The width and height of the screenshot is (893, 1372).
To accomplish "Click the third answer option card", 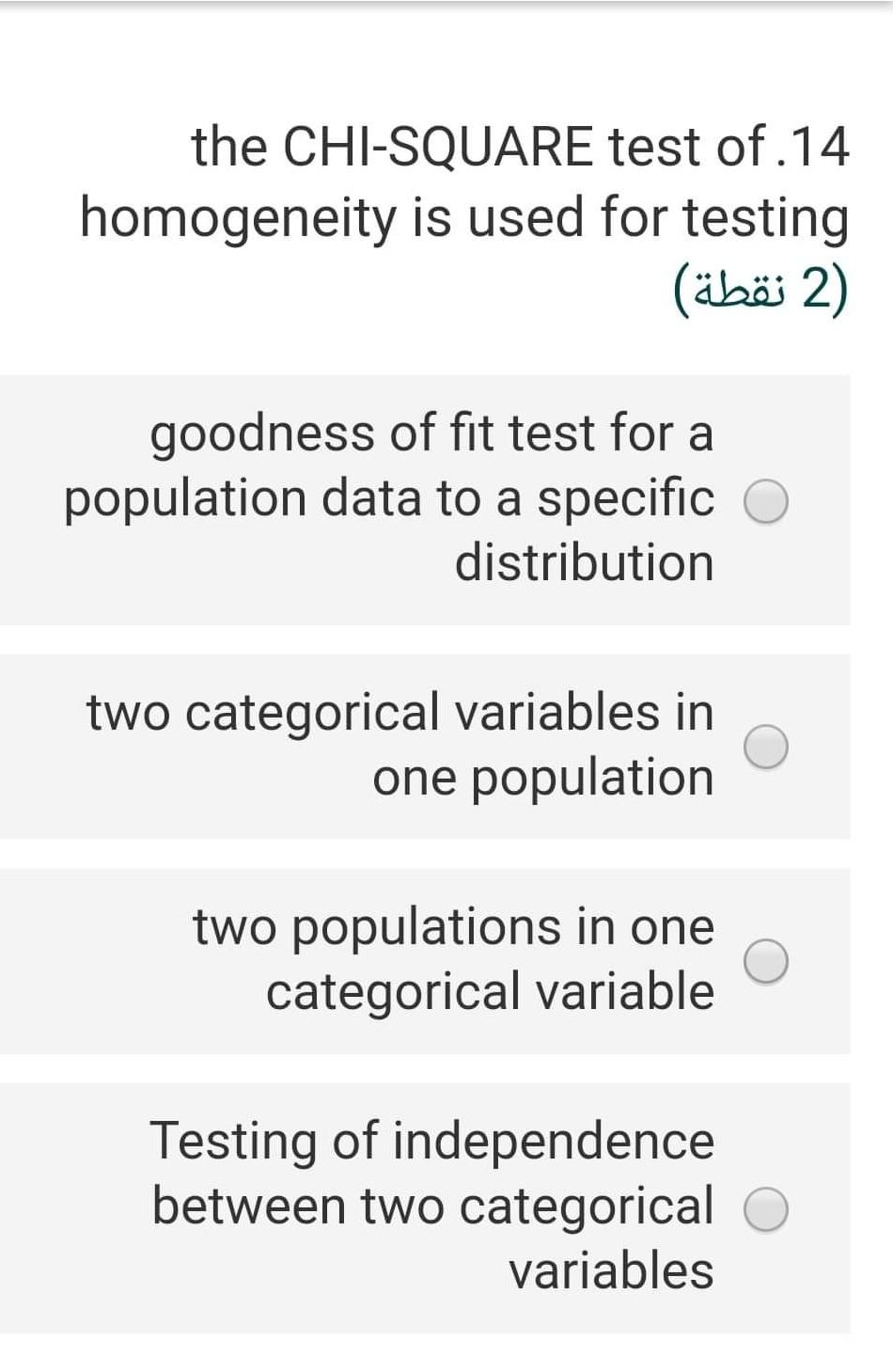I will coord(423,959).
